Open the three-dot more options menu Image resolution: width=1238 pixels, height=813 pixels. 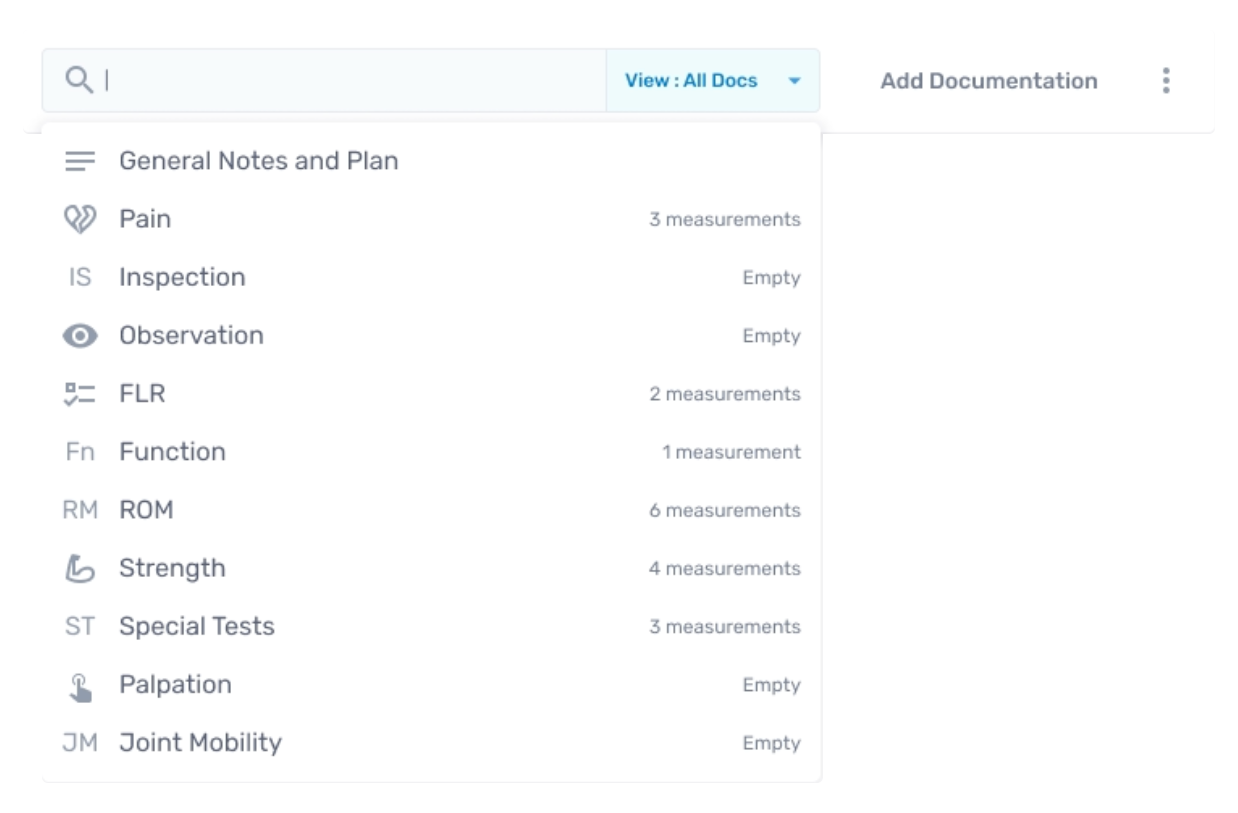pos(1165,81)
